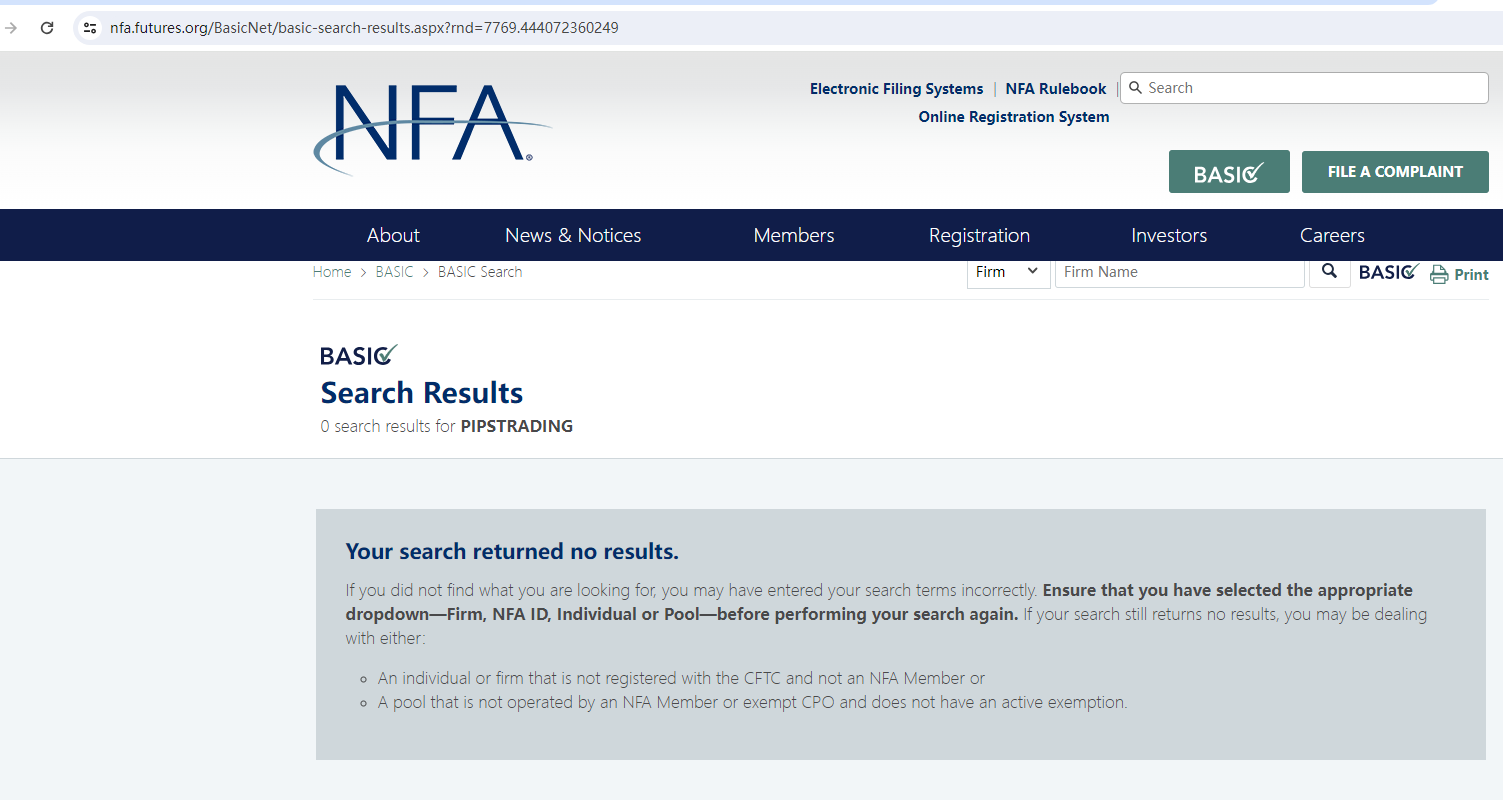
Task: Click the browser forward arrow
Action: coord(11,28)
